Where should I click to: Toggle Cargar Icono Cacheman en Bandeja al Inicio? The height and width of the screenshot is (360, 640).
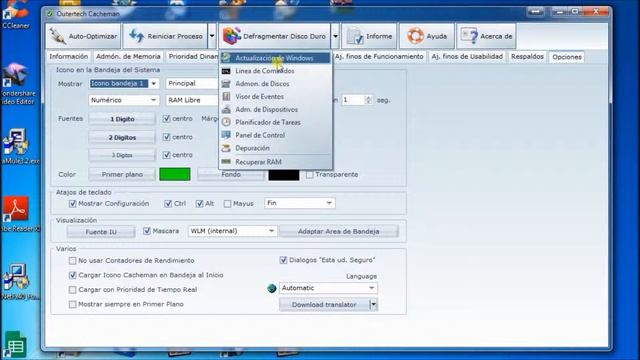73,275
